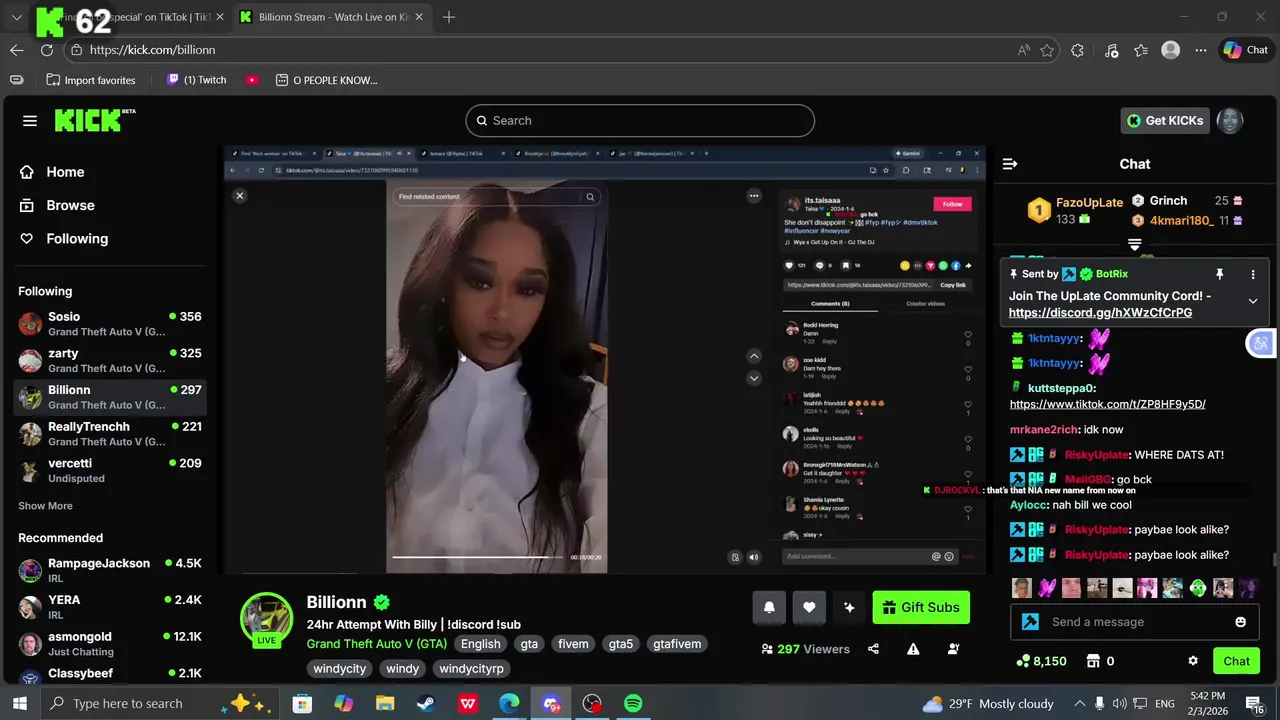Click the Grand Theft Auto V (GTA) category link
This screenshot has width=1280, height=720.
[x=377, y=644]
